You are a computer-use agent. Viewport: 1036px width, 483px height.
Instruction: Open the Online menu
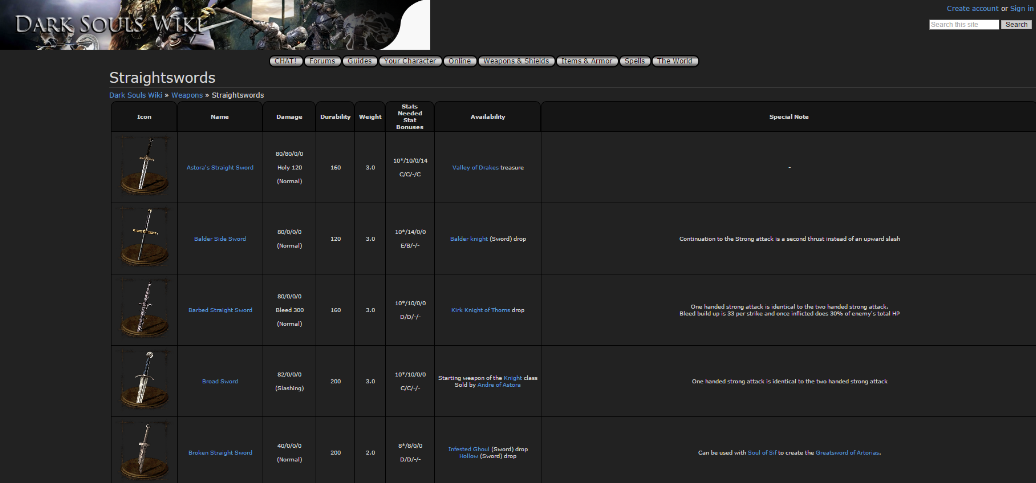[x=459, y=61]
